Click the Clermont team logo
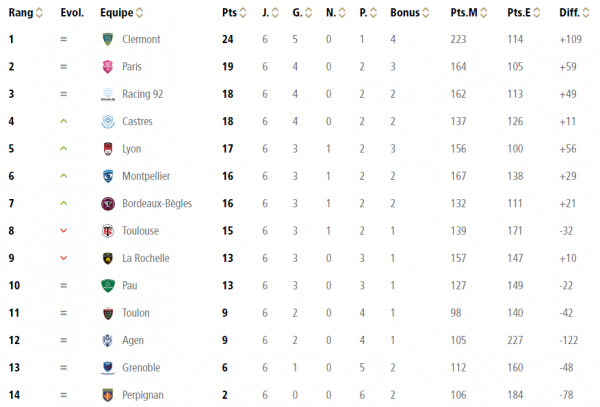Viewport: 600px width, 407px height. point(107,39)
